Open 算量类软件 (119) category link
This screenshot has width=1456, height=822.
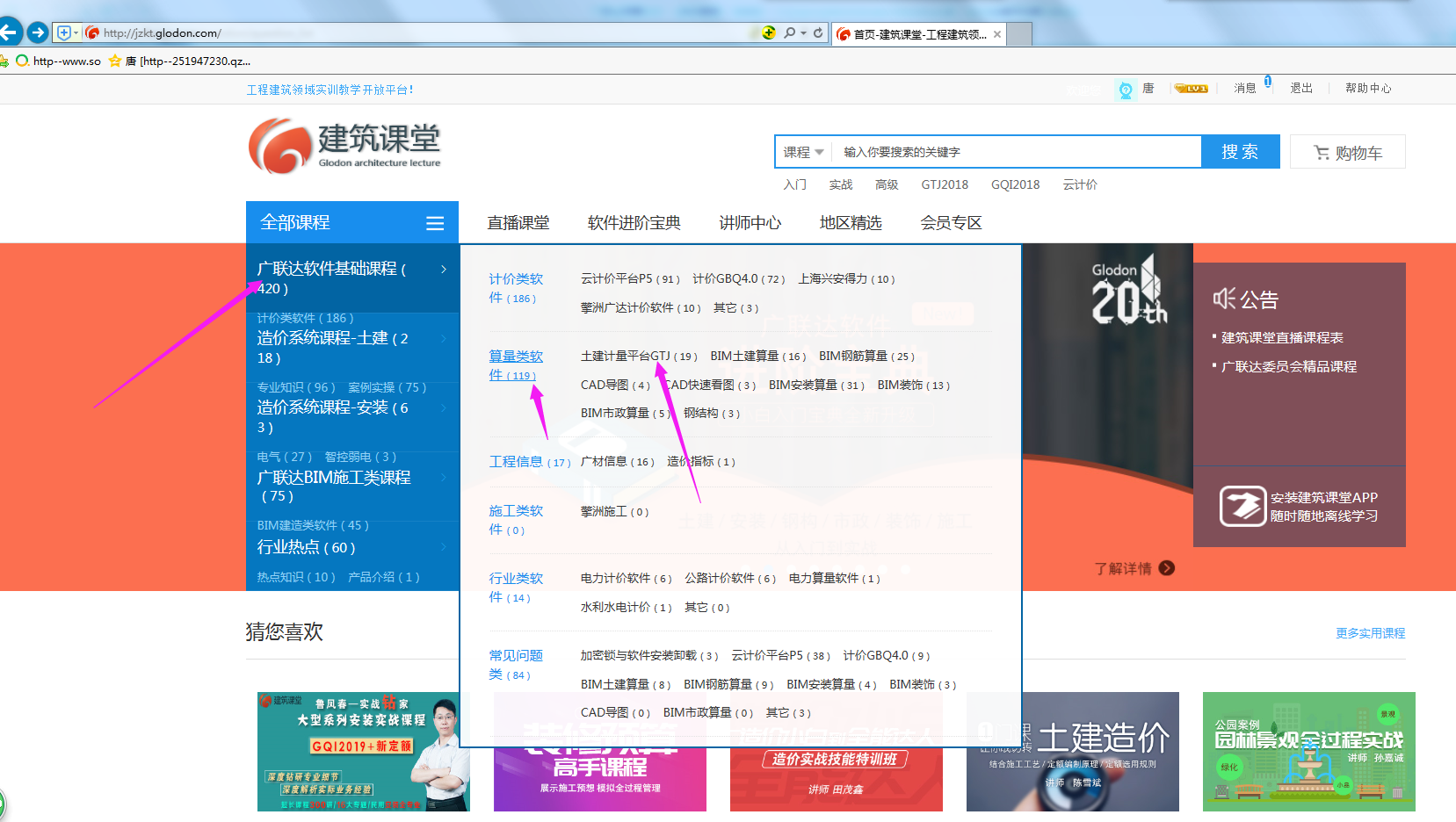(516, 365)
